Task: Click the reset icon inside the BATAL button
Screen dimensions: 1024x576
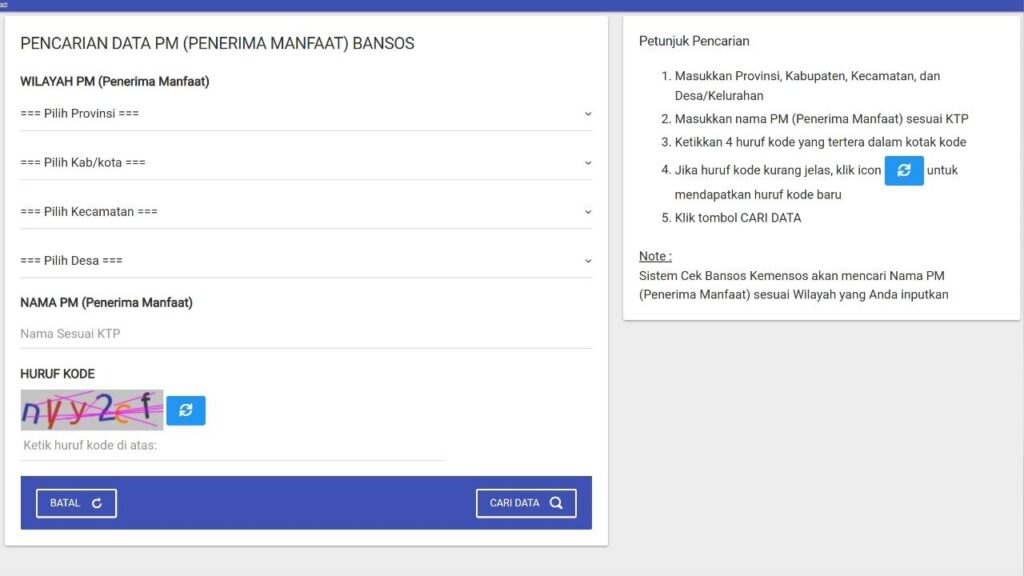Action: (98, 502)
